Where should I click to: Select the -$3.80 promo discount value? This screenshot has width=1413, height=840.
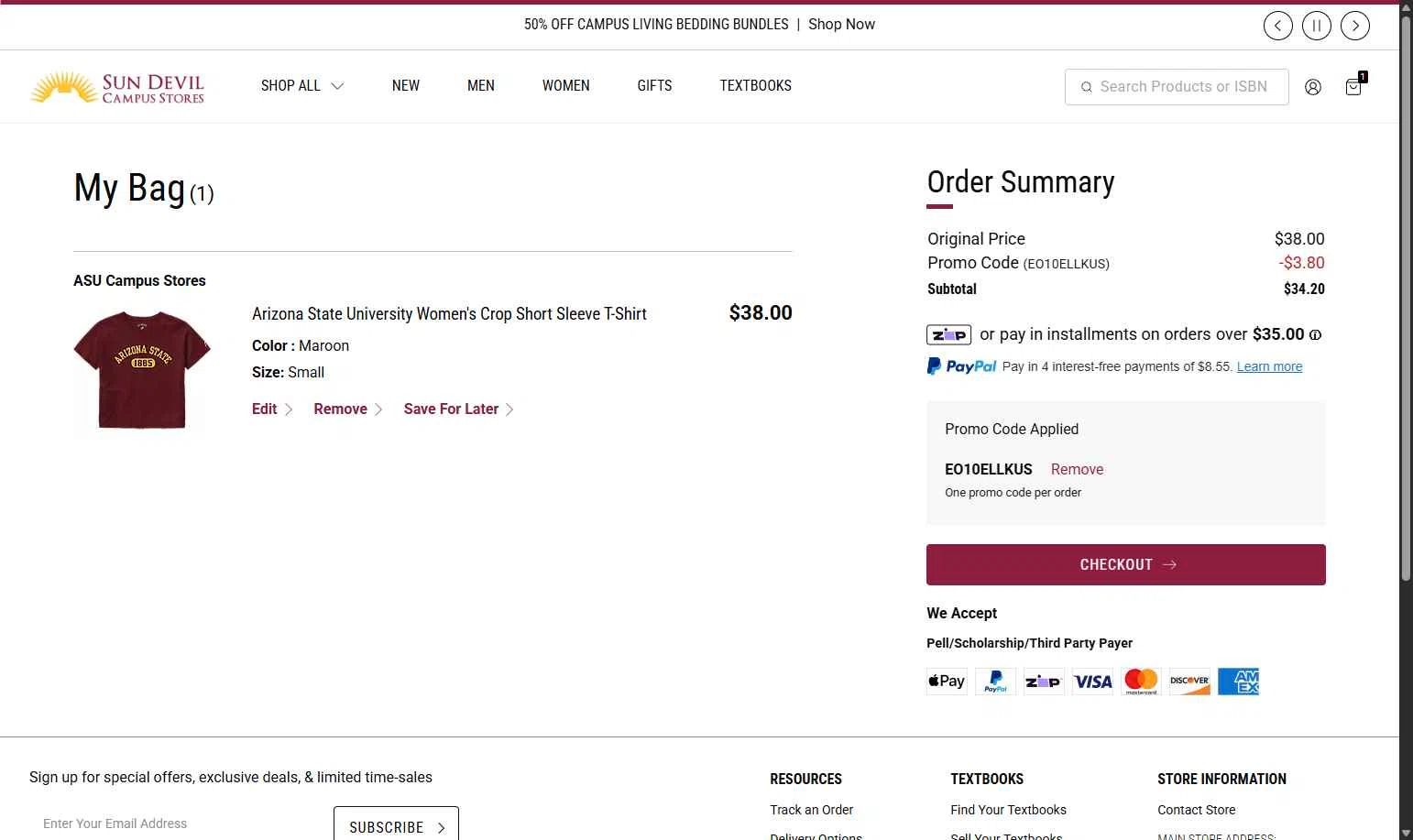(x=1301, y=263)
